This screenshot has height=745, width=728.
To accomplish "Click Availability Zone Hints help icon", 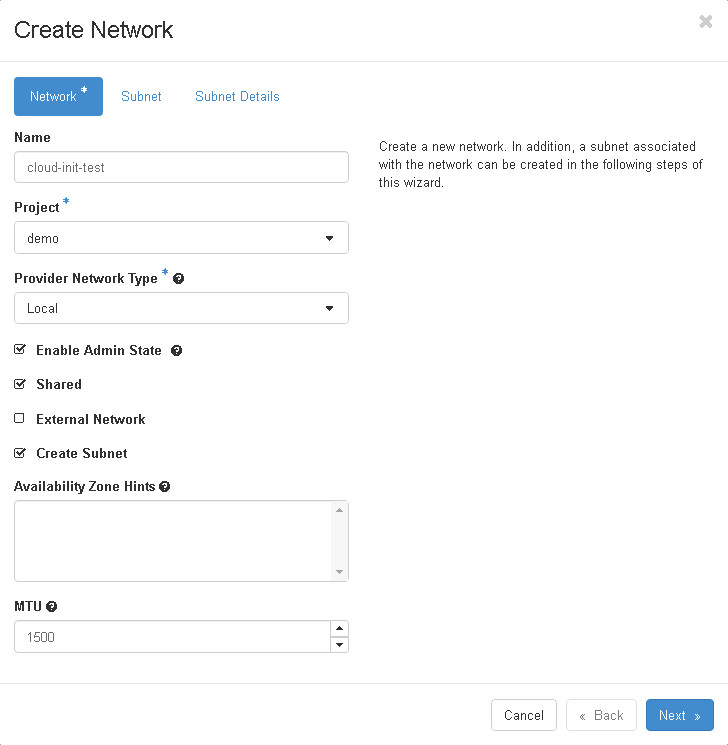I will [x=164, y=487].
